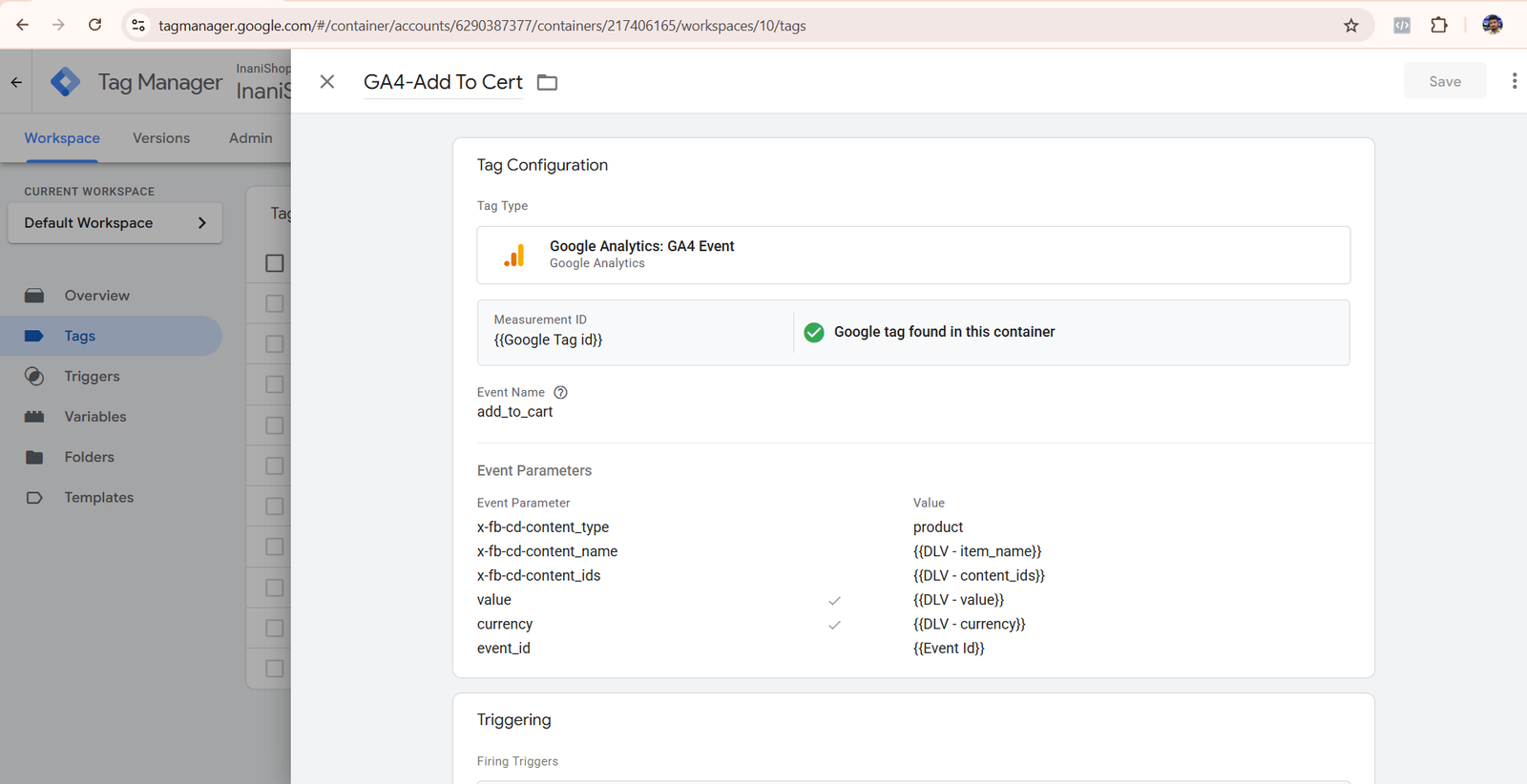The height and width of the screenshot is (784, 1527).
Task: Go back in the browser
Action: point(22,25)
